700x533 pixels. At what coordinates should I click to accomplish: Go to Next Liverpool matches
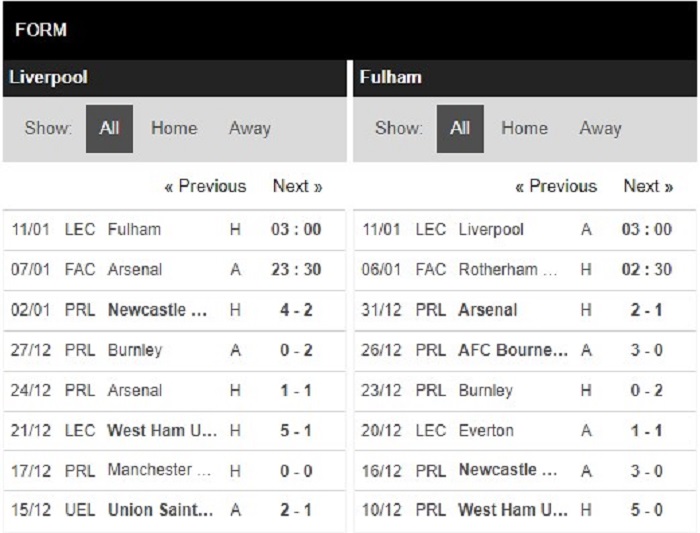tap(297, 186)
